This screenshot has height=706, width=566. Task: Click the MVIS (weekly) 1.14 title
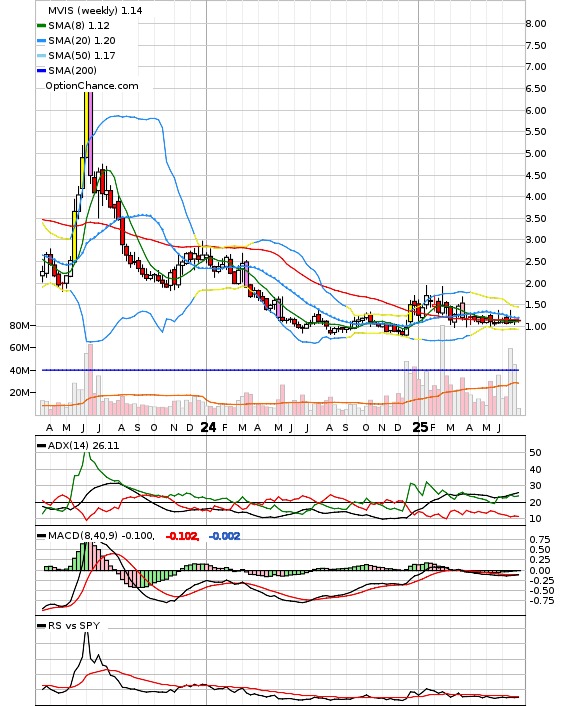(95, 10)
